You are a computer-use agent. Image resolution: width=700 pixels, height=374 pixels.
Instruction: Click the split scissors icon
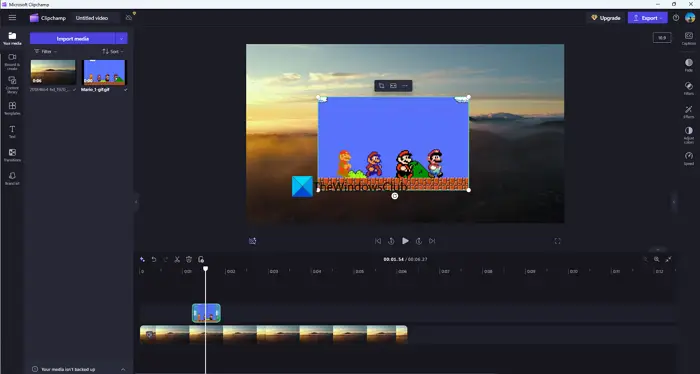[177, 259]
